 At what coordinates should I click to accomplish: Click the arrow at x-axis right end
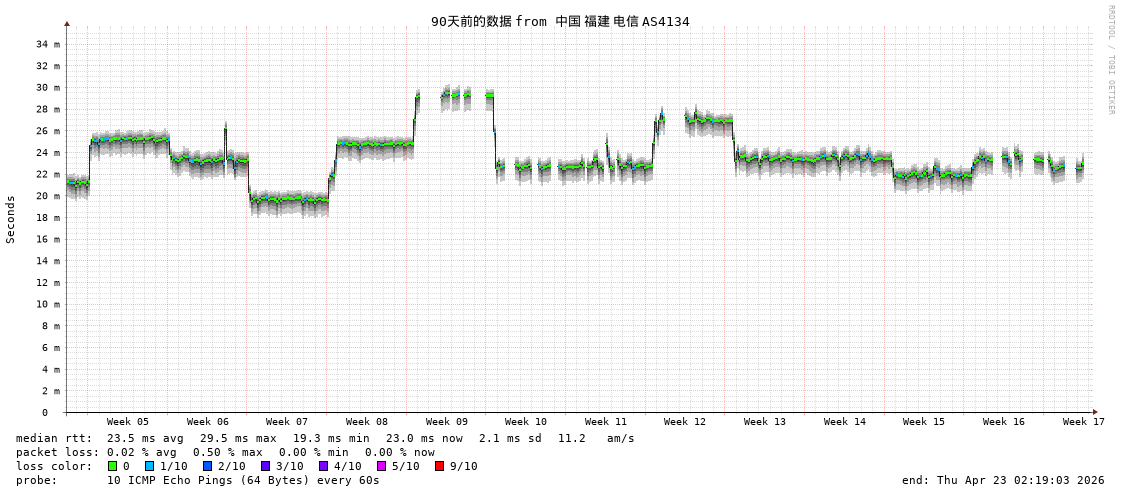point(1095,412)
